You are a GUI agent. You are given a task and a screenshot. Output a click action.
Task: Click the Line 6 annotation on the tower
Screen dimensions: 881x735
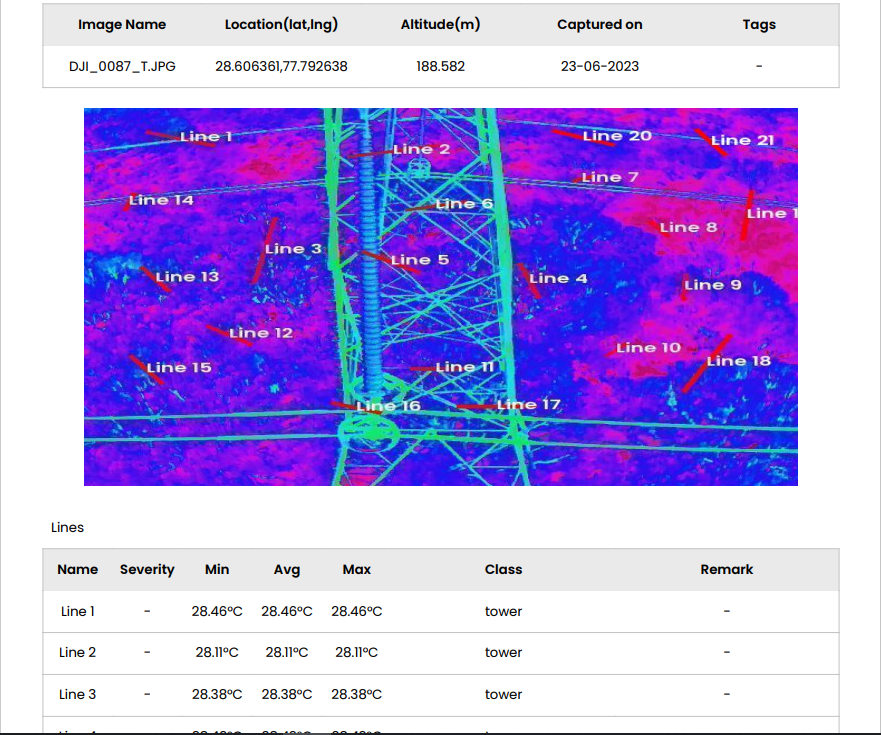click(x=464, y=204)
